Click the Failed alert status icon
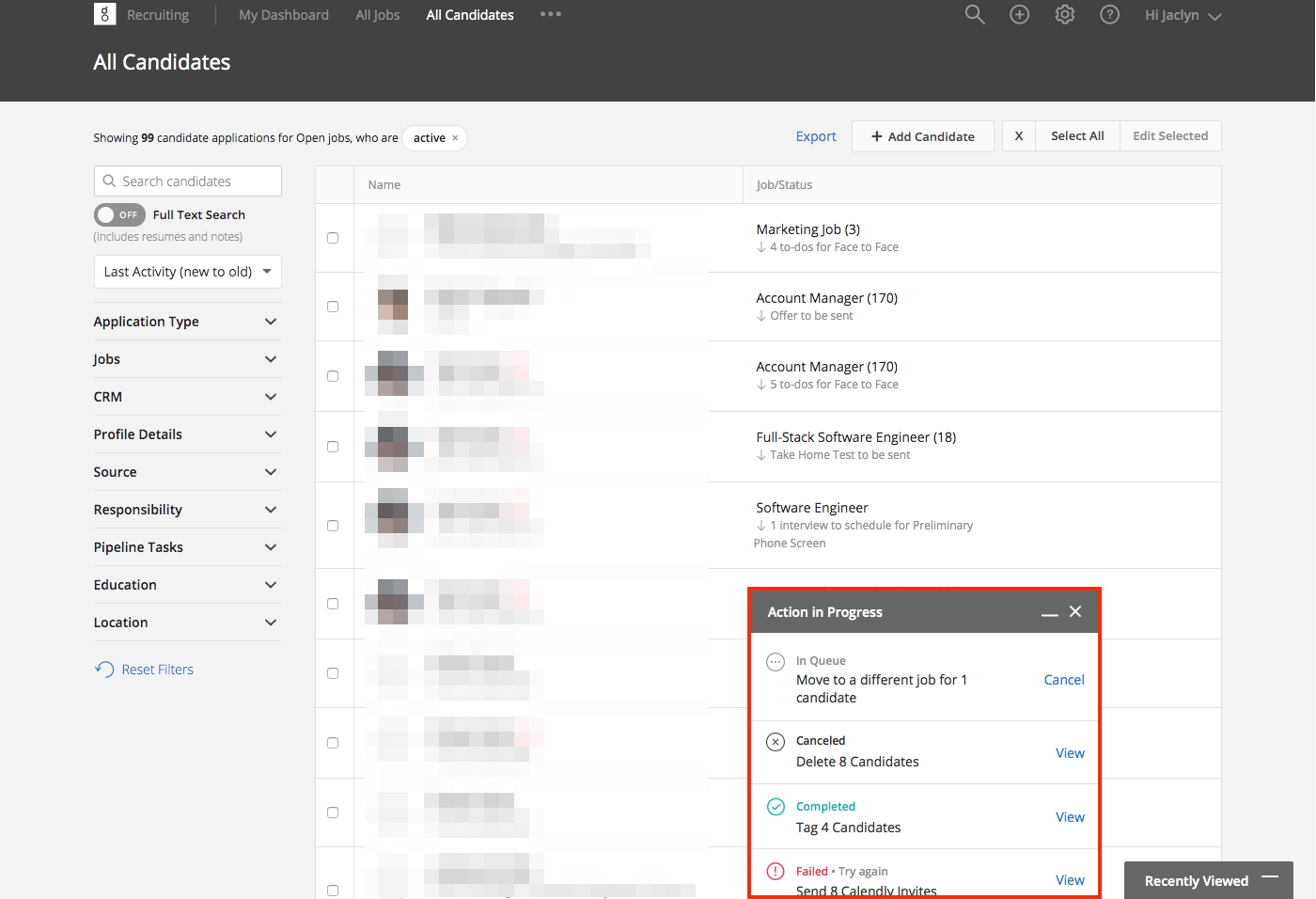 [x=775, y=871]
